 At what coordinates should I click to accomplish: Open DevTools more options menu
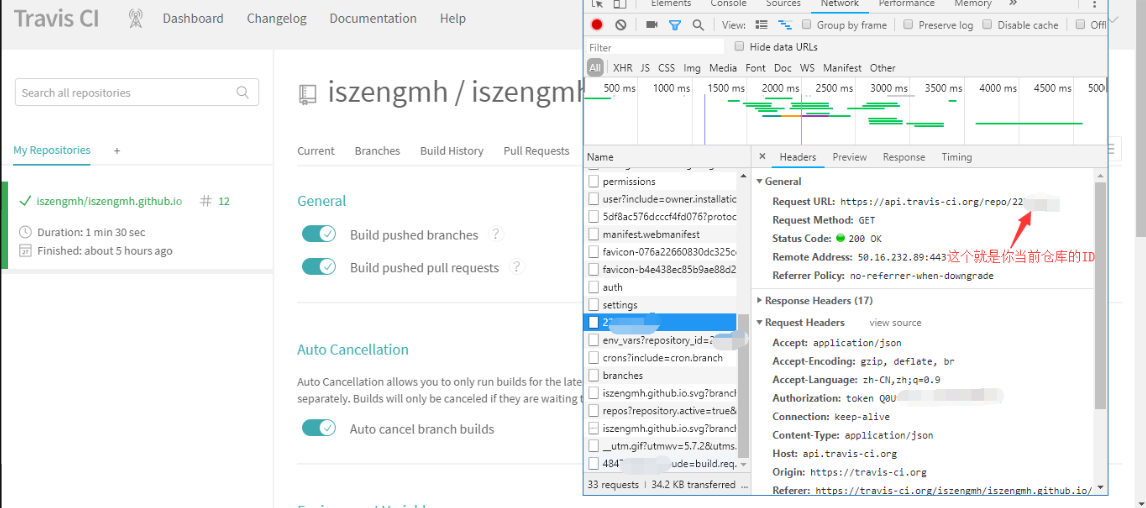point(1094,4)
